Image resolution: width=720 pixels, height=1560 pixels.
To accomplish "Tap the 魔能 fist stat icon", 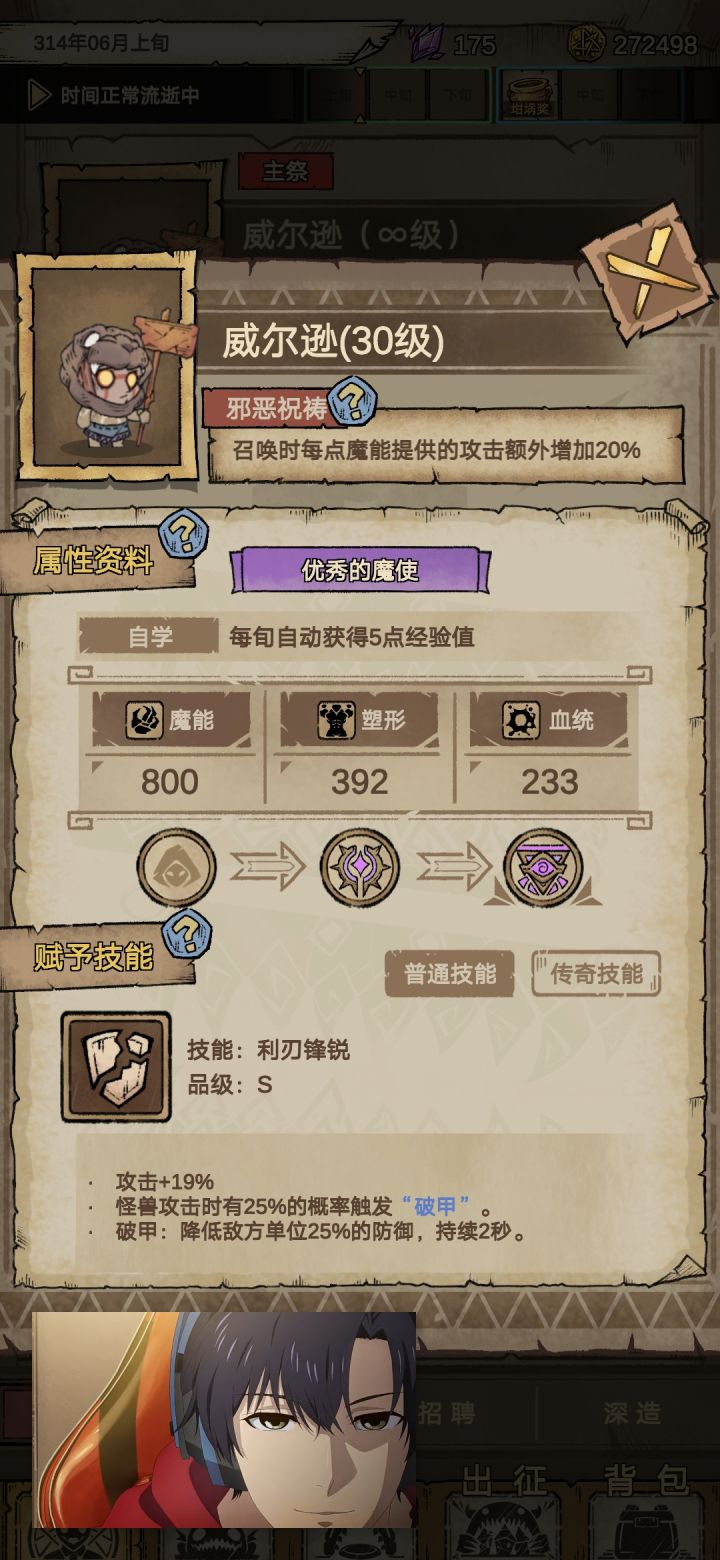I will coord(144,720).
